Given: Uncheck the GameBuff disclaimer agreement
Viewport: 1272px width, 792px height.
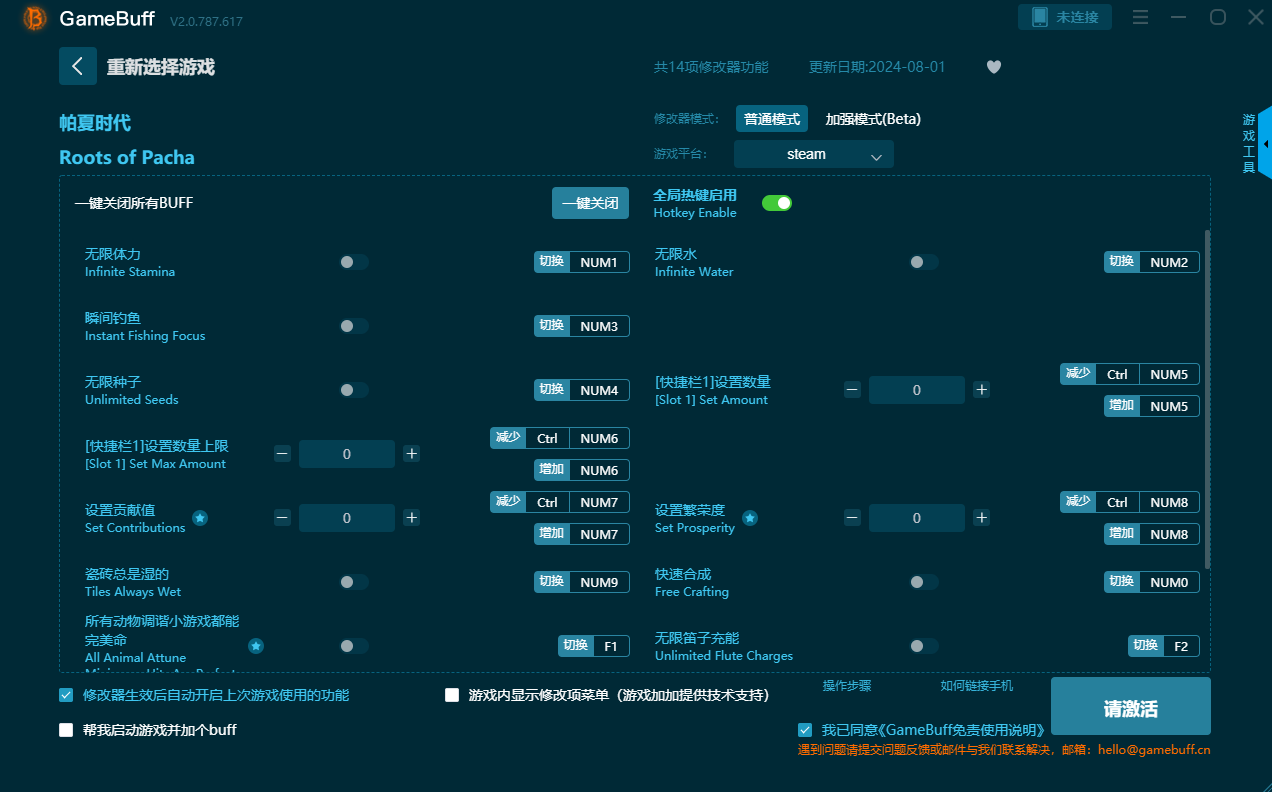Looking at the screenshot, I should pos(805,730).
